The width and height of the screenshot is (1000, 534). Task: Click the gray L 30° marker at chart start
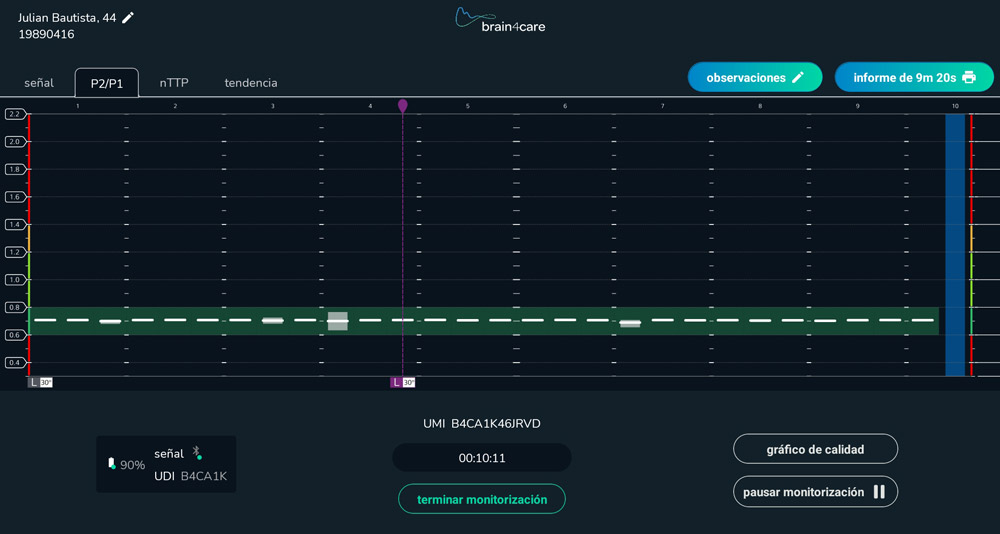[x=40, y=382]
